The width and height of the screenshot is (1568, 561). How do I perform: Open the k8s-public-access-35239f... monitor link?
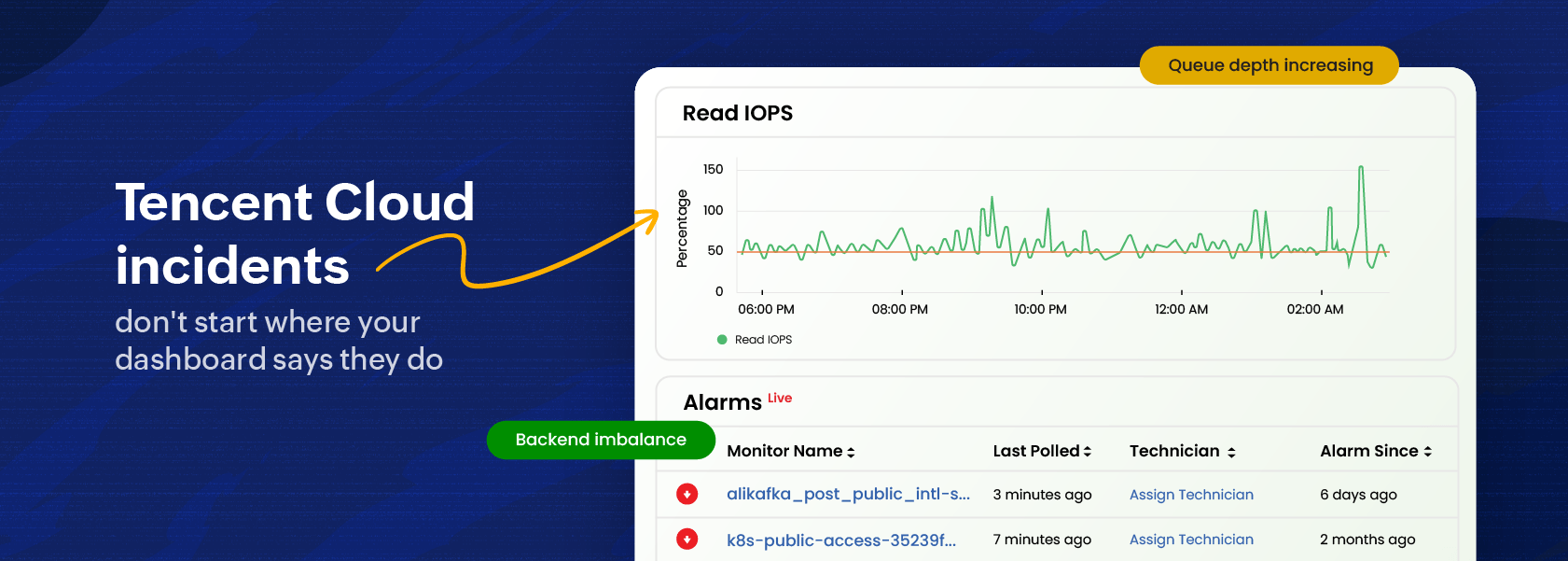pos(841,540)
